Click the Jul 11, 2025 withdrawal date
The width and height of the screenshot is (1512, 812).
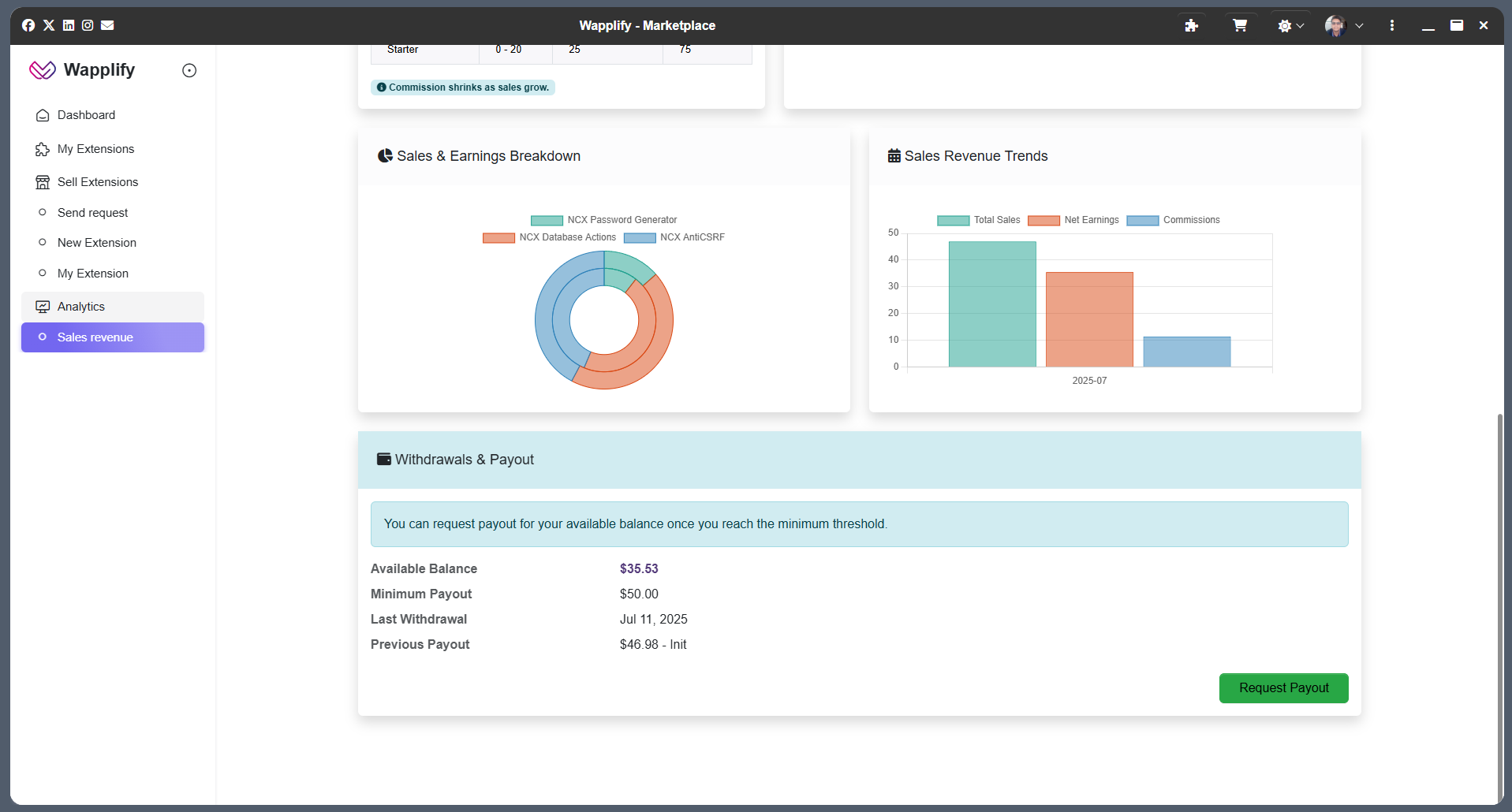click(654, 620)
